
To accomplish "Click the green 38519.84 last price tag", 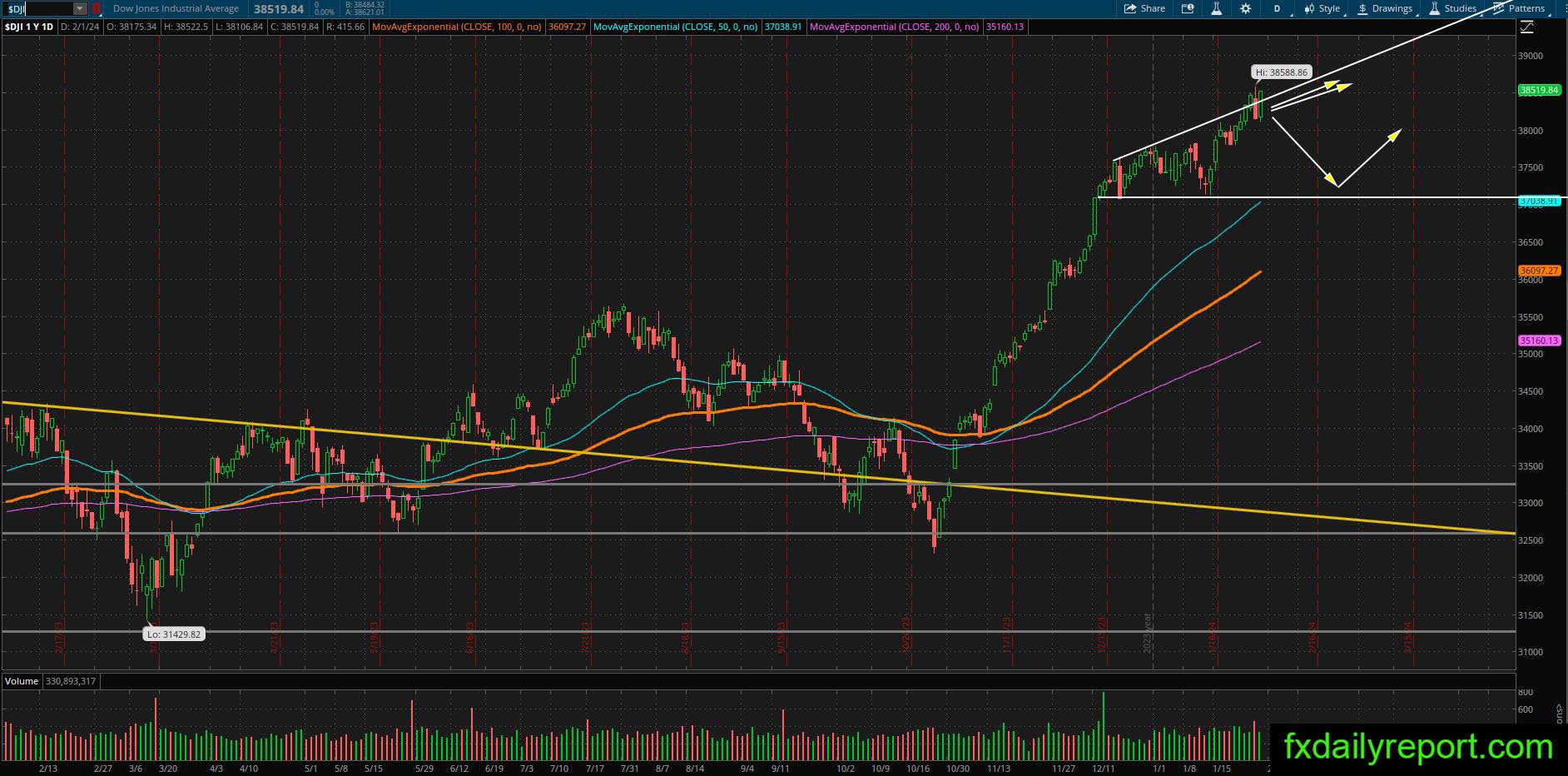I will (1539, 90).
